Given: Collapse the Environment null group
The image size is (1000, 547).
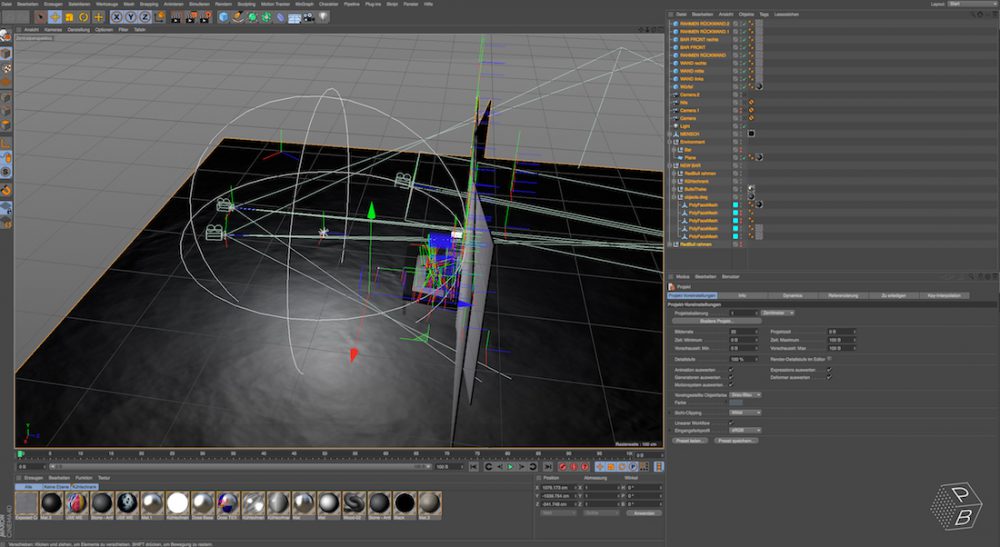Looking at the screenshot, I should 670,142.
